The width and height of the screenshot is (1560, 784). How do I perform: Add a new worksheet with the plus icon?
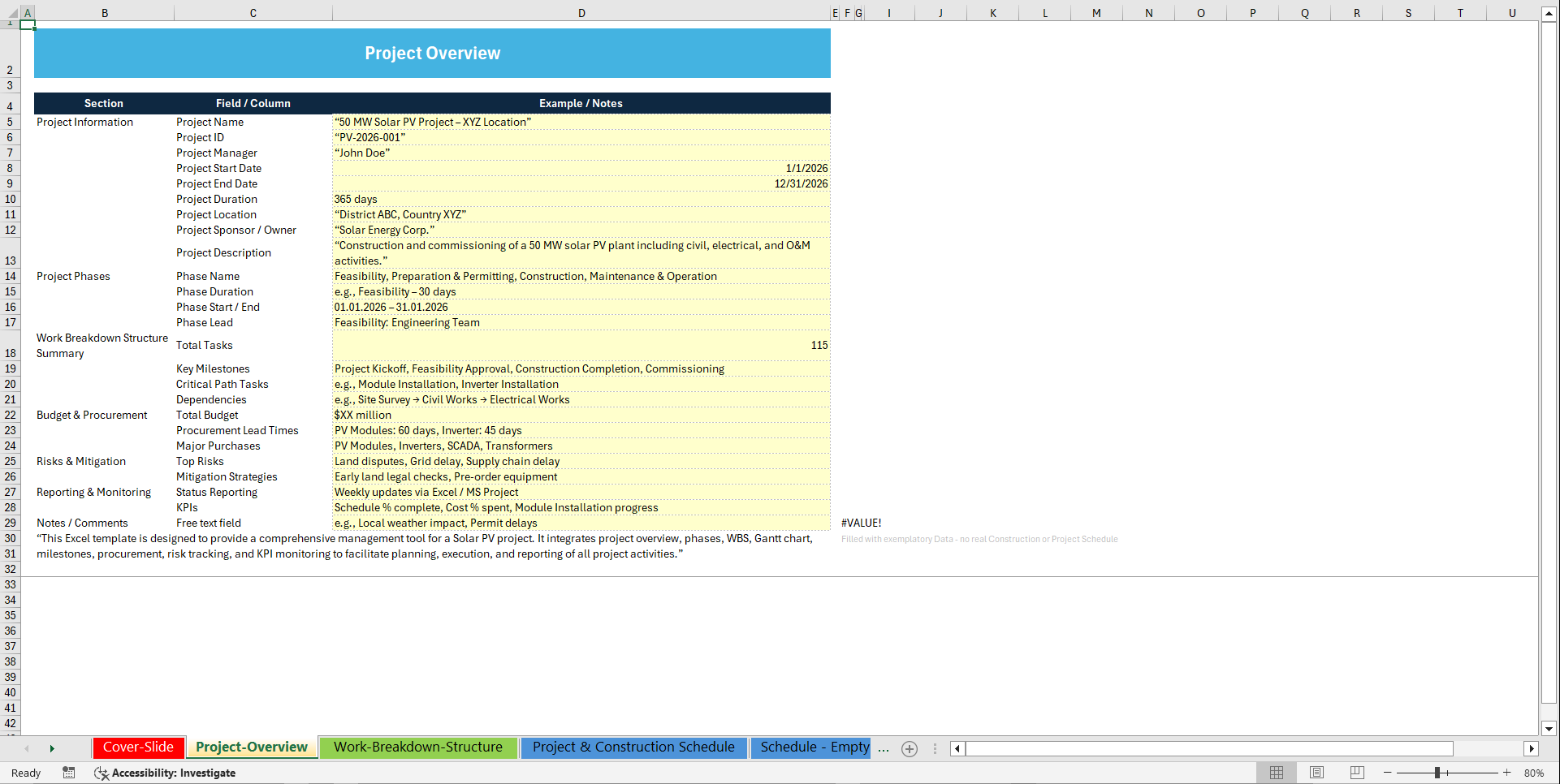click(909, 748)
